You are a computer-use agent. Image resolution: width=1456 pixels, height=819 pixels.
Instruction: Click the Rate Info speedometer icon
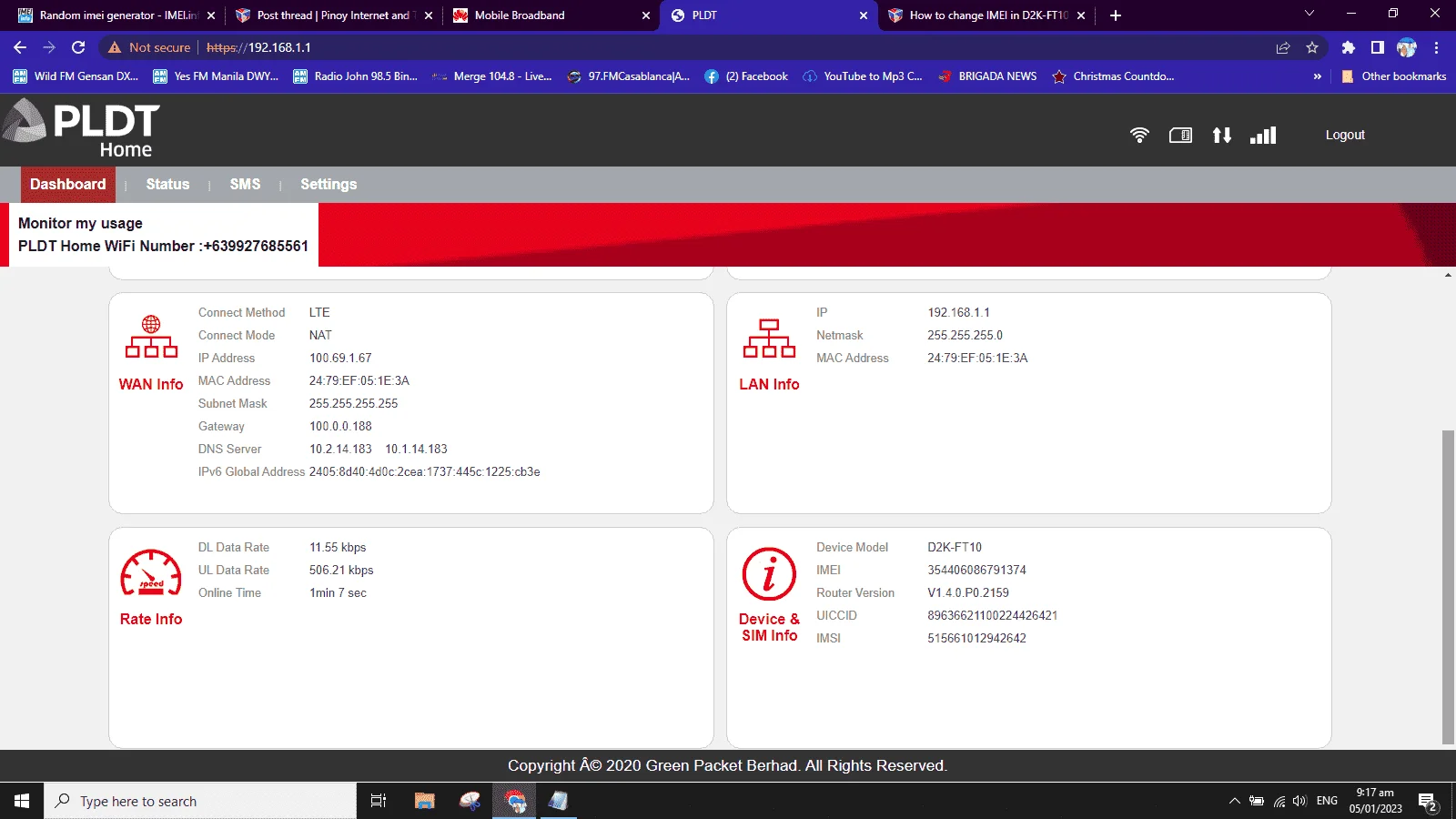click(x=151, y=572)
